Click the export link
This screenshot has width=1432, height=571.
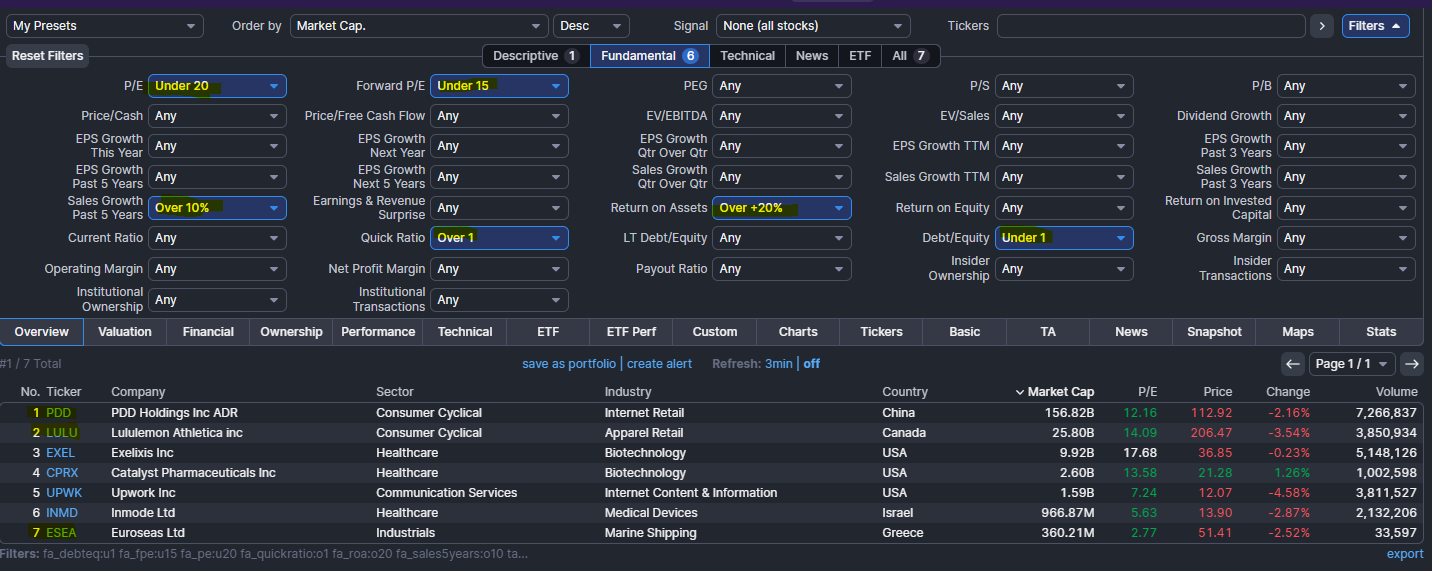(x=1405, y=554)
